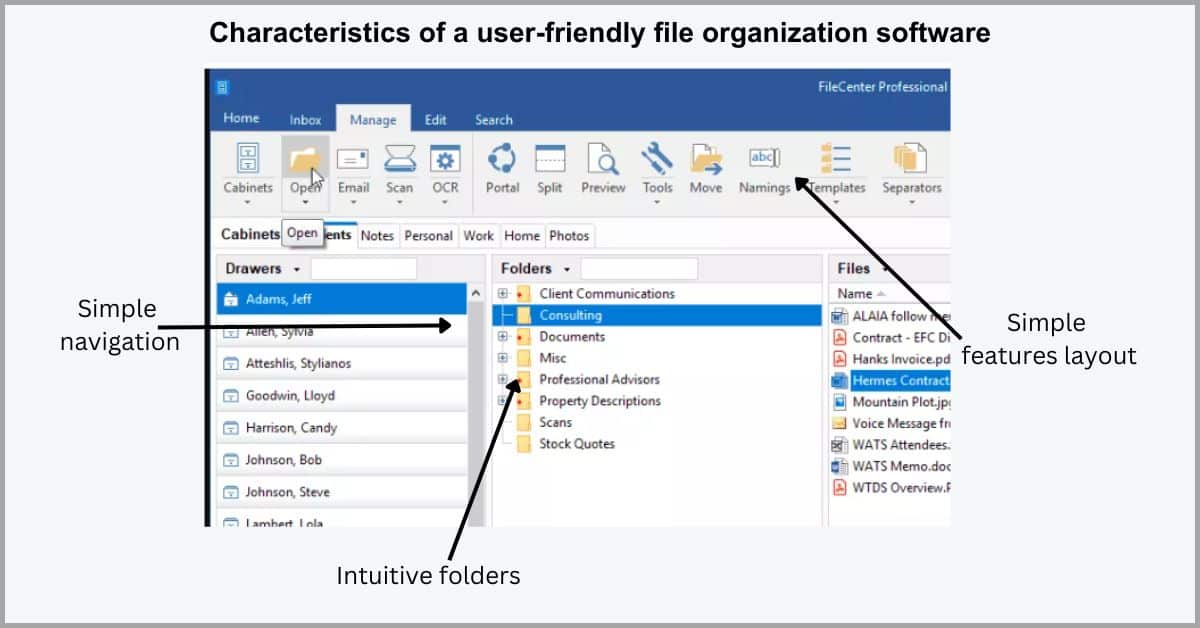Click the PDF icon of WTDS Overview

[x=840, y=488]
